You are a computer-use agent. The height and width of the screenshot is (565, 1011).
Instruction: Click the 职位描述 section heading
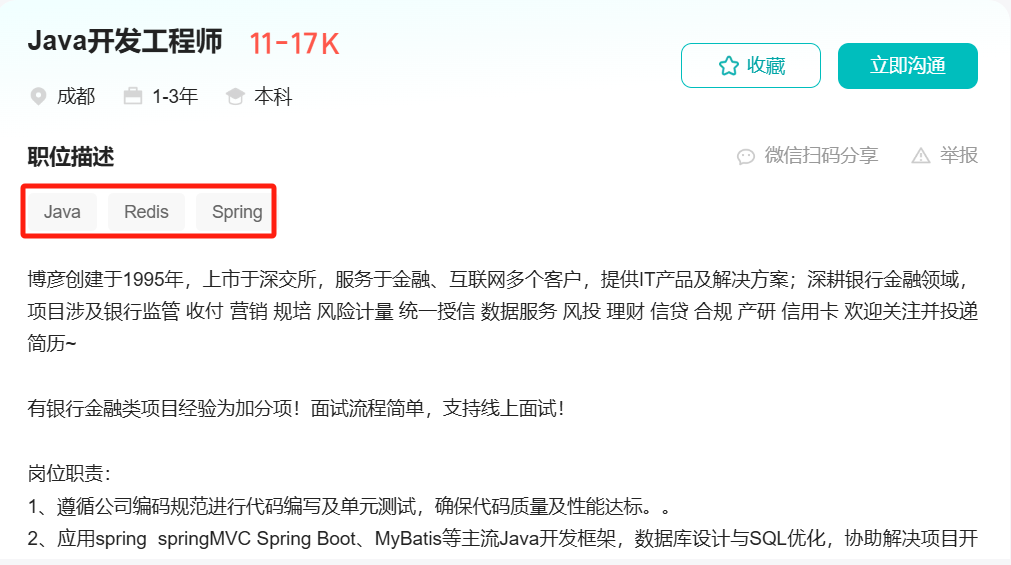[x=71, y=157]
